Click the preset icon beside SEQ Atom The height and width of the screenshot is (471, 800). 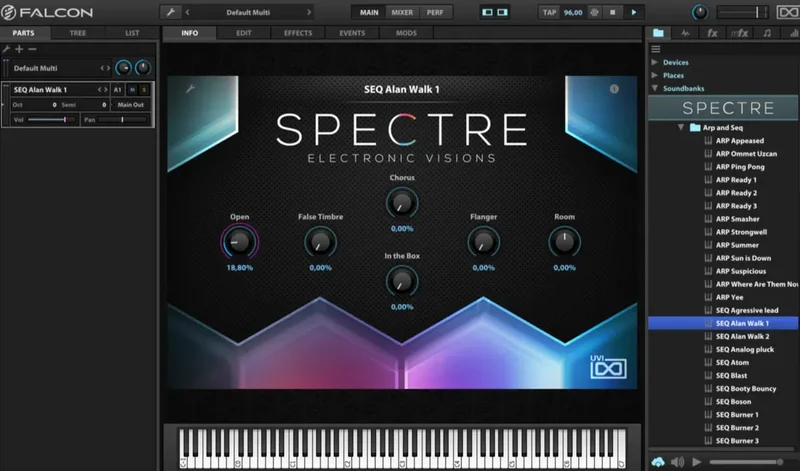pos(708,362)
